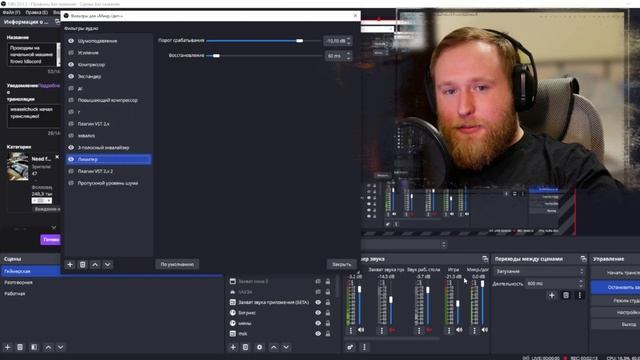Add scene transition with plus icon
Screen dimensions: 640x360
point(552,295)
